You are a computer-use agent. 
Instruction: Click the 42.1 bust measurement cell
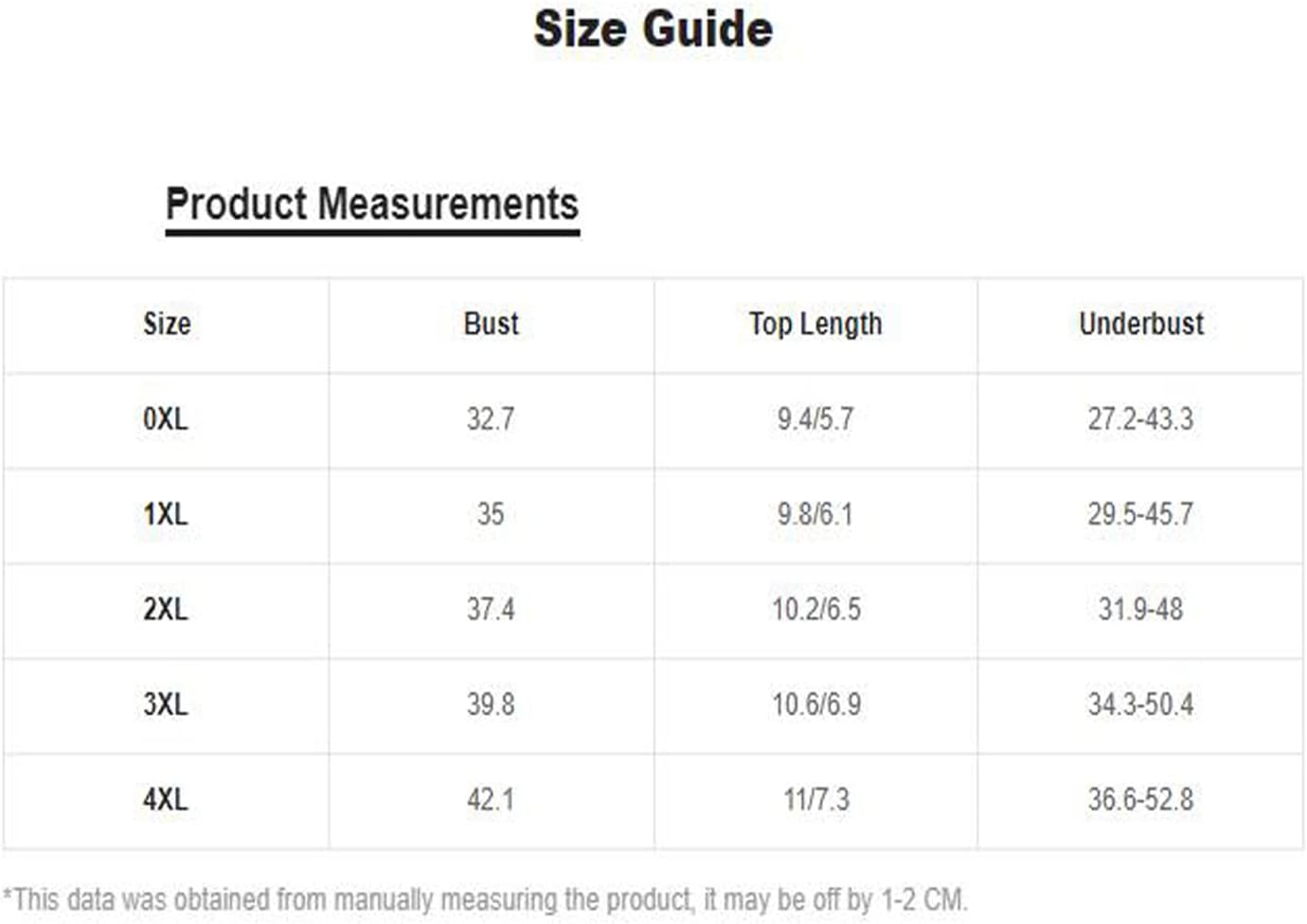point(491,799)
